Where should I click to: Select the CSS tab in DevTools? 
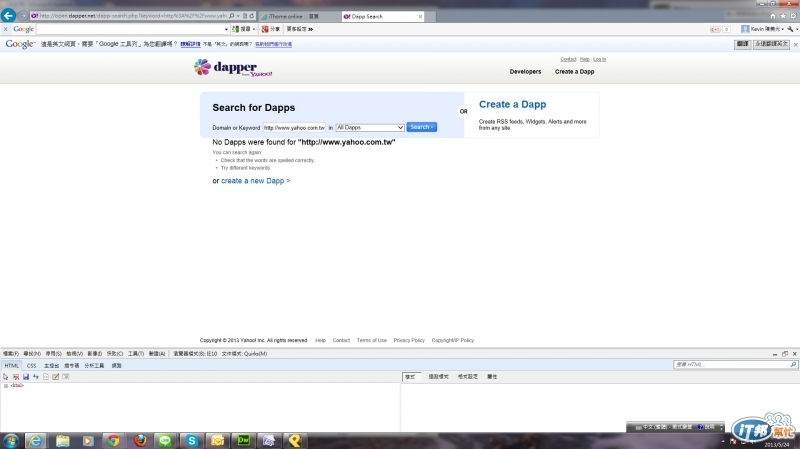coord(31,366)
